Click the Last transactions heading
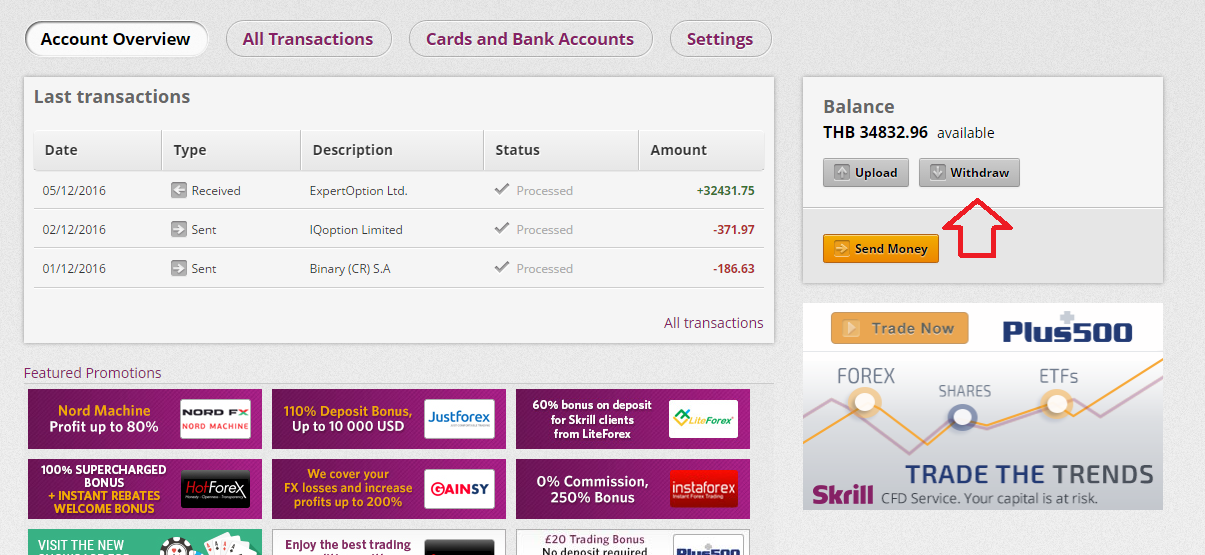Image resolution: width=1205 pixels, height=555 pixels. 112,97
